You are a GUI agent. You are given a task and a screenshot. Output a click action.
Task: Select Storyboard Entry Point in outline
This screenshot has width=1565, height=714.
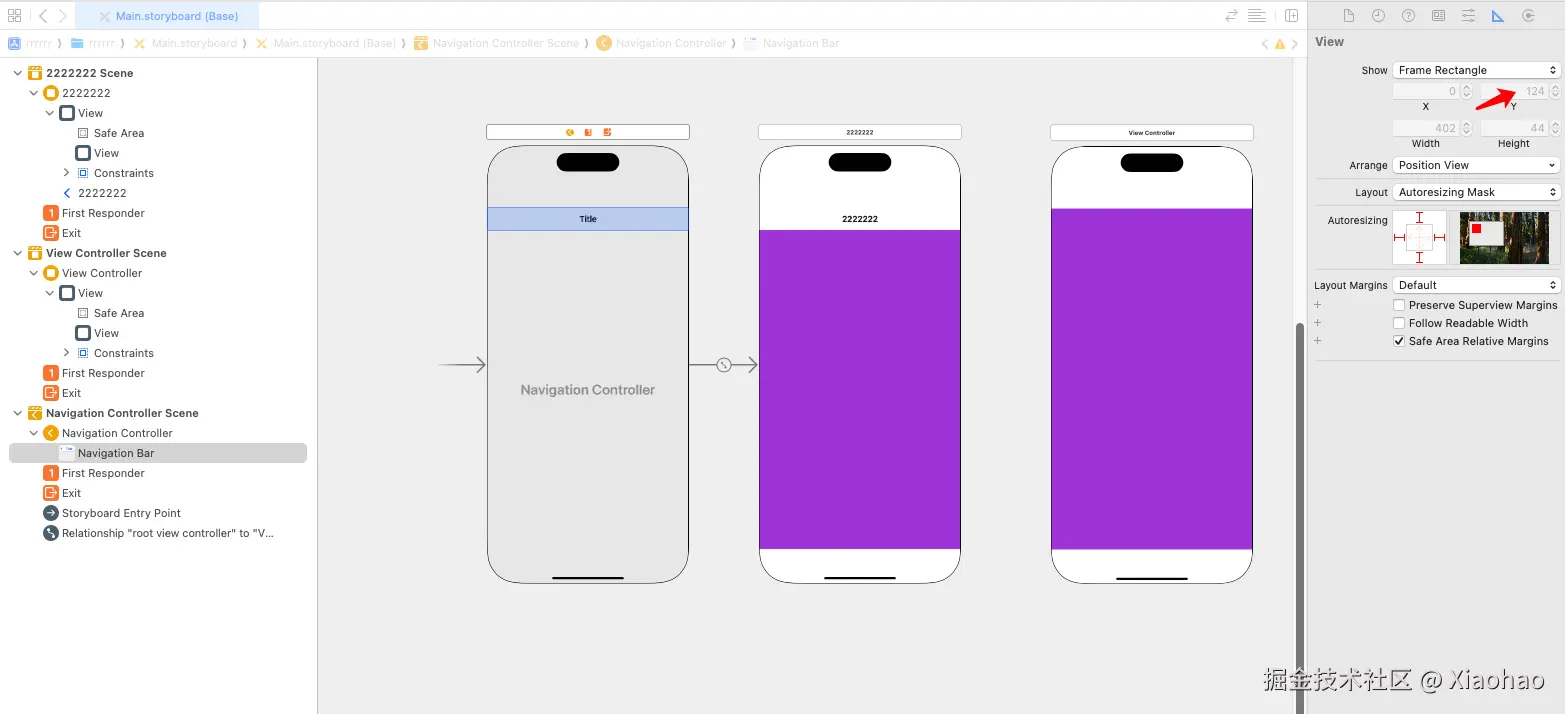[121, 513]
